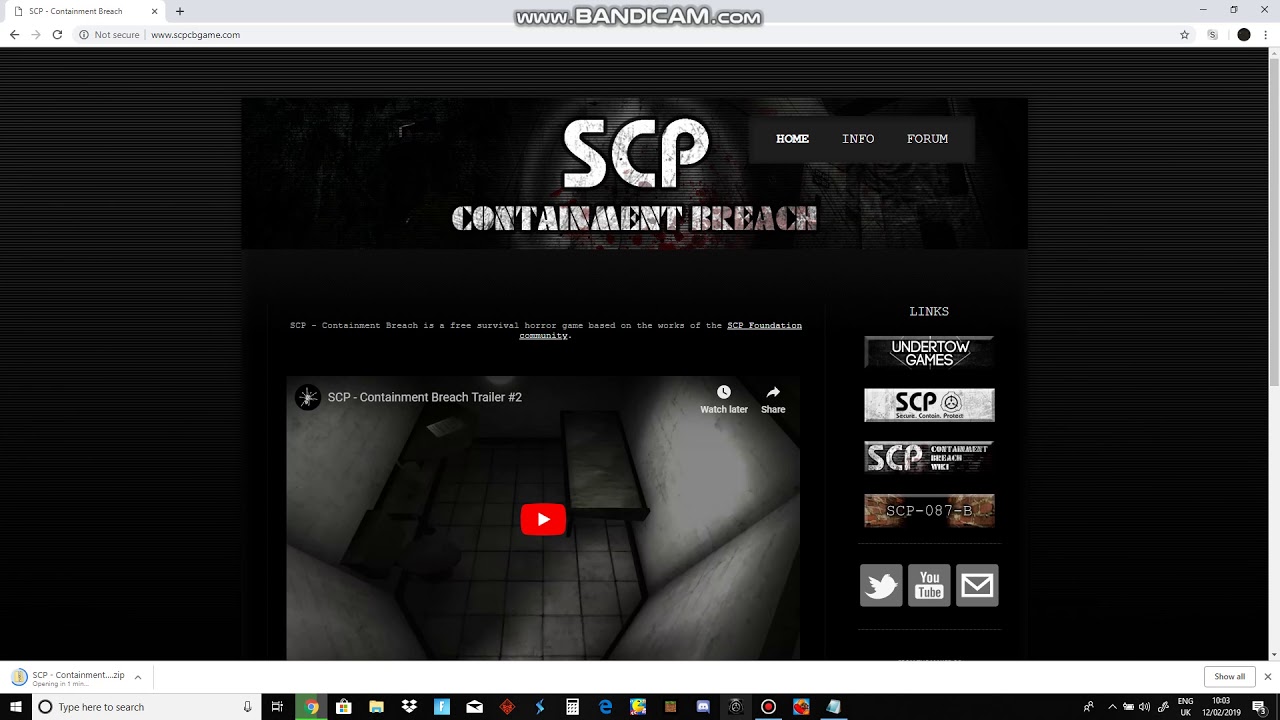Open Dropbox from the taskbar

[409, 707]
